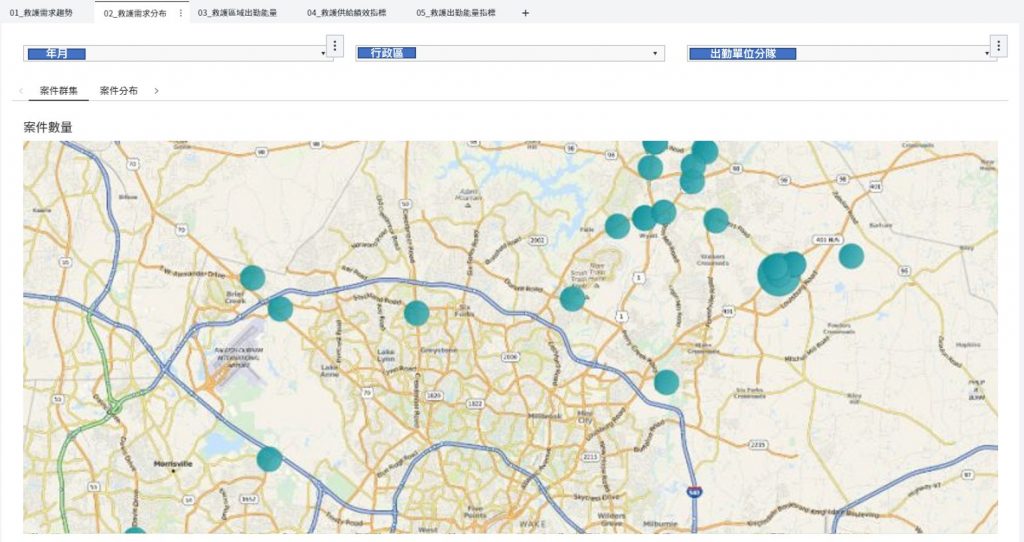Open the 01_救護需求趨勢 page tab
1024x542 pixels.
coord(41,12)
